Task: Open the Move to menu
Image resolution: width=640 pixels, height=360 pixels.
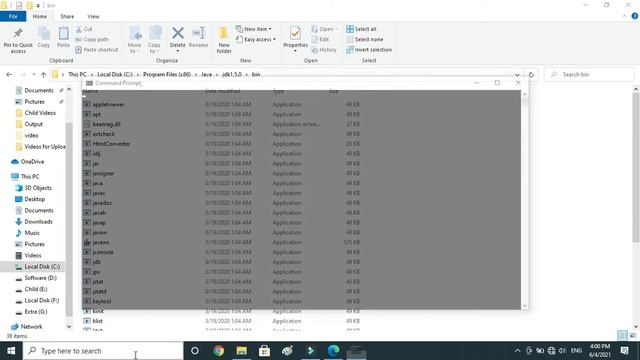Action: click(134, 40)
